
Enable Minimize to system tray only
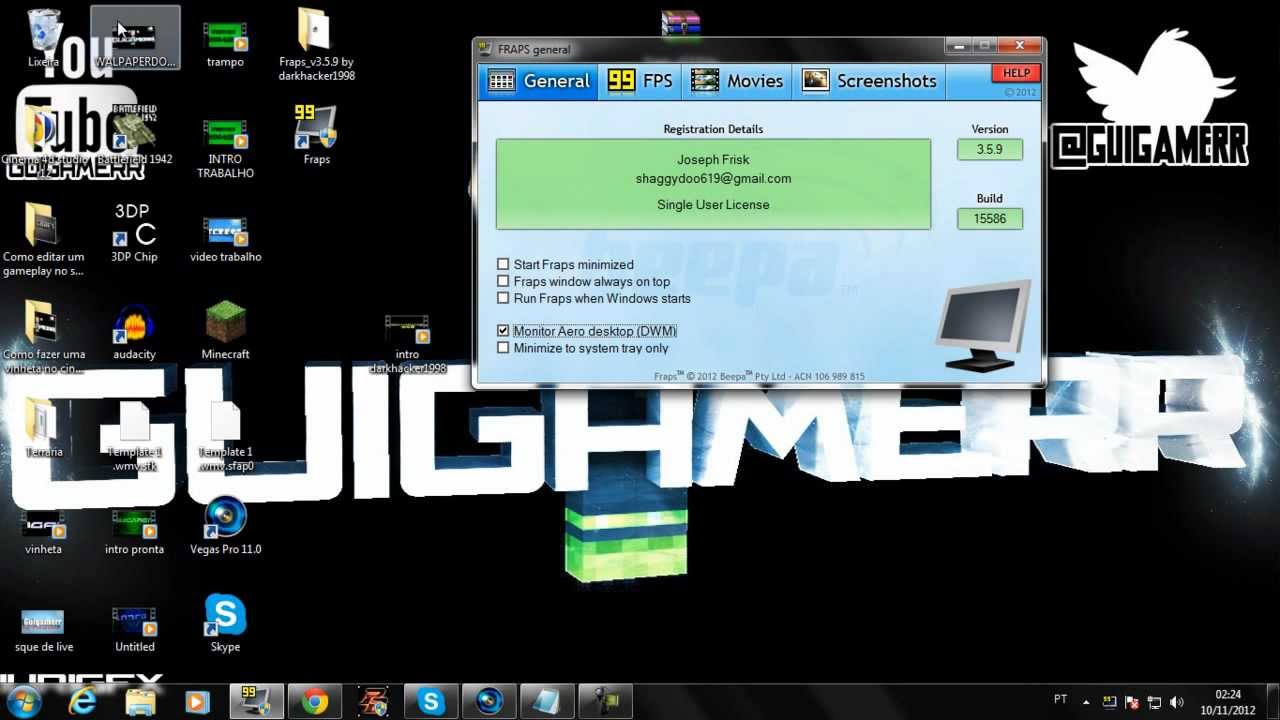point(503,348)
